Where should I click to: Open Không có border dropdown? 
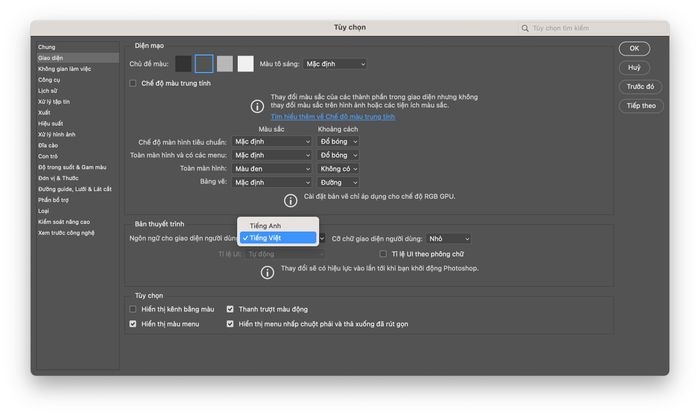click(x=338, y=169)
